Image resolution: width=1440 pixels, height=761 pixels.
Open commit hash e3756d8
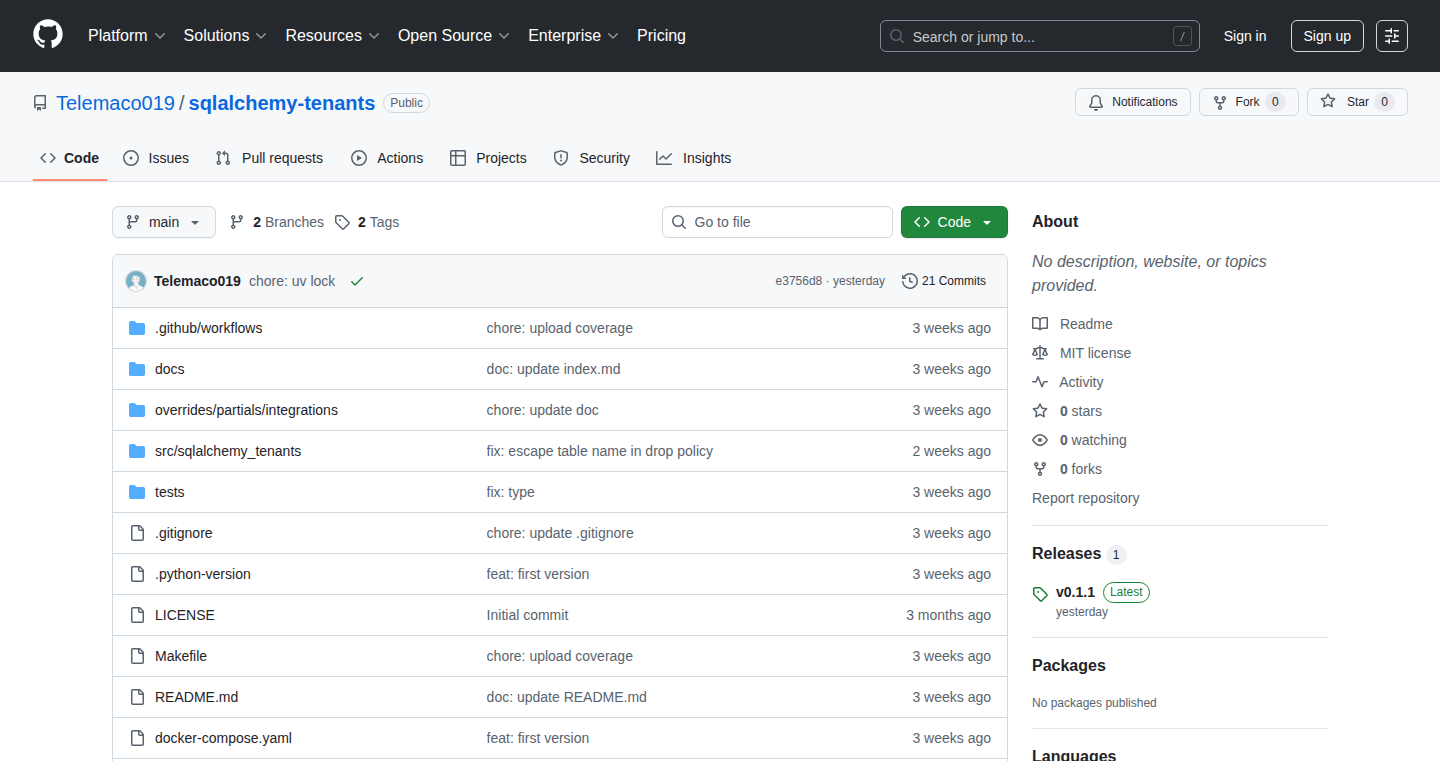tap(798, 281)
